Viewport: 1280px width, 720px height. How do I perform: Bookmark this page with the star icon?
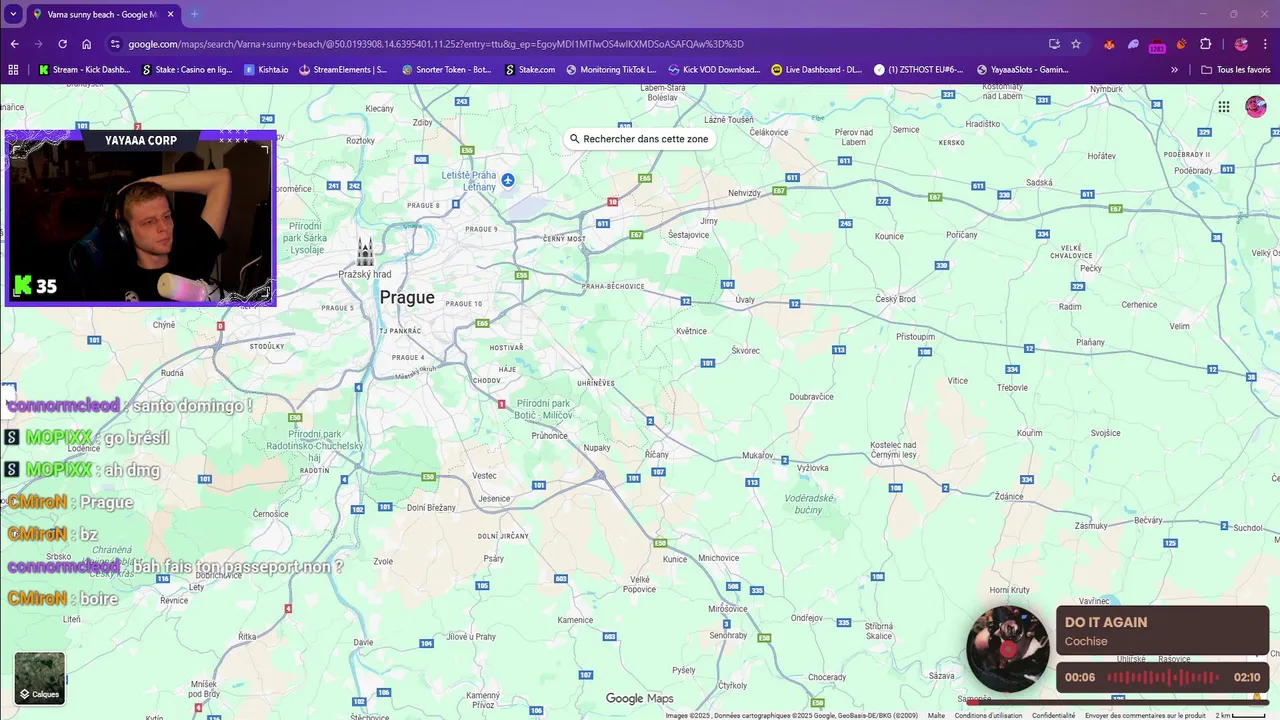(x=1076, y=44)
